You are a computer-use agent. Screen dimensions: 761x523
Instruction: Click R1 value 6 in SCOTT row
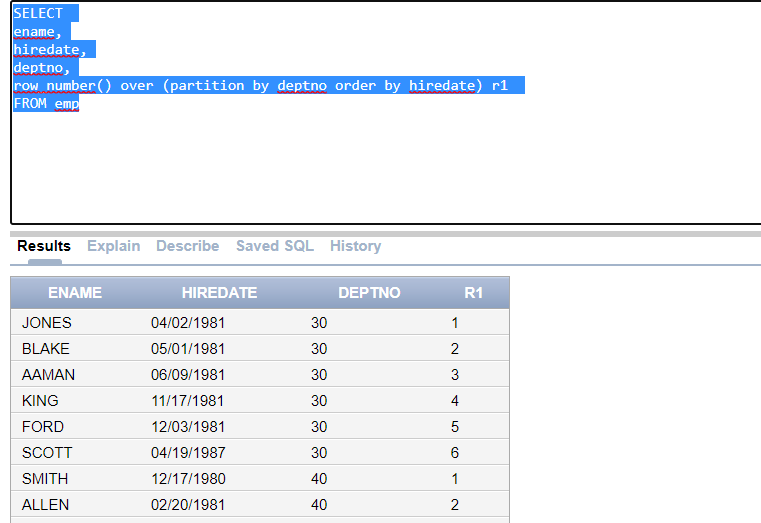[455, 453]
